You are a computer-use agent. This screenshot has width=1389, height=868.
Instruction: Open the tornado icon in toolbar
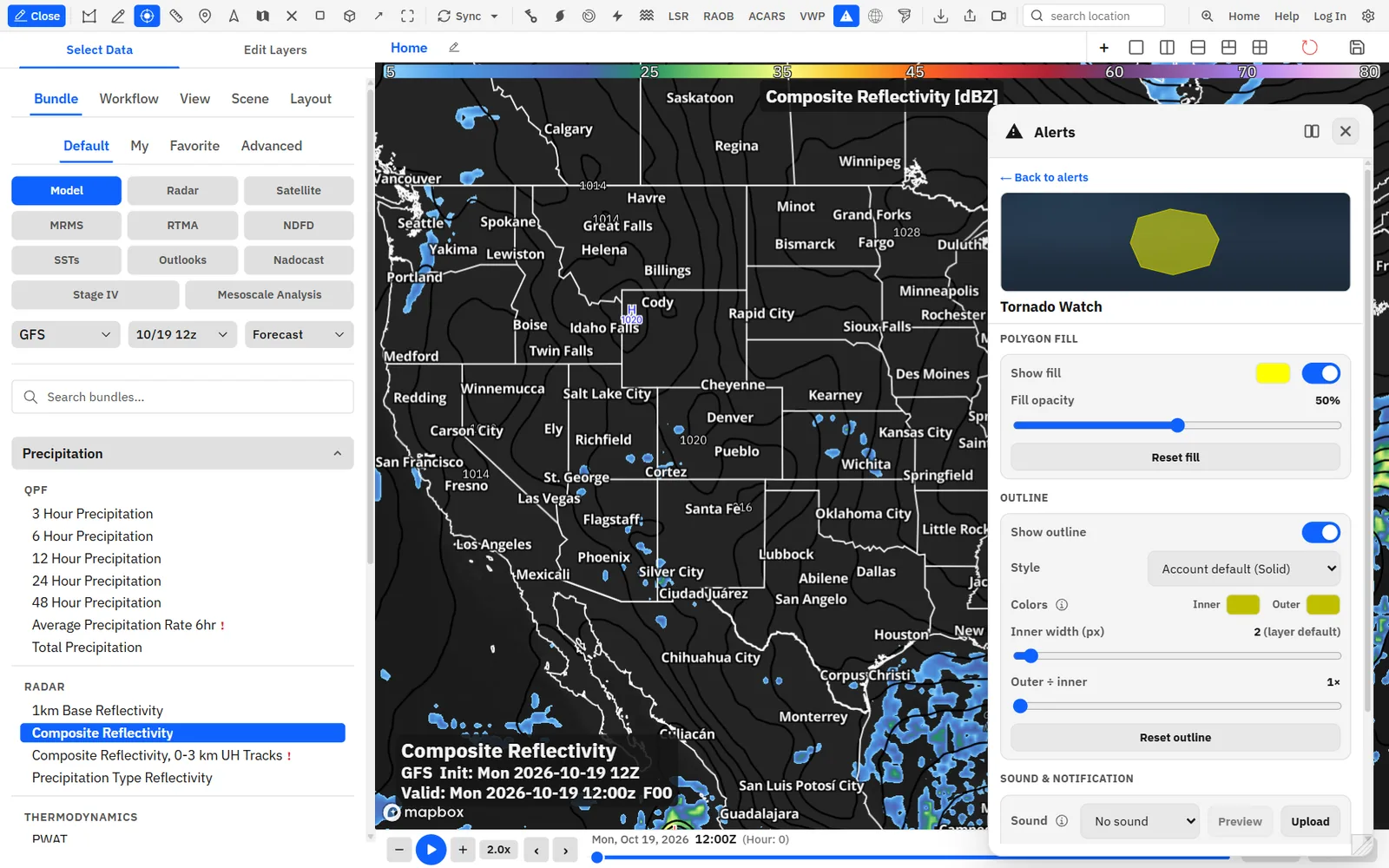tap(905, 16)
